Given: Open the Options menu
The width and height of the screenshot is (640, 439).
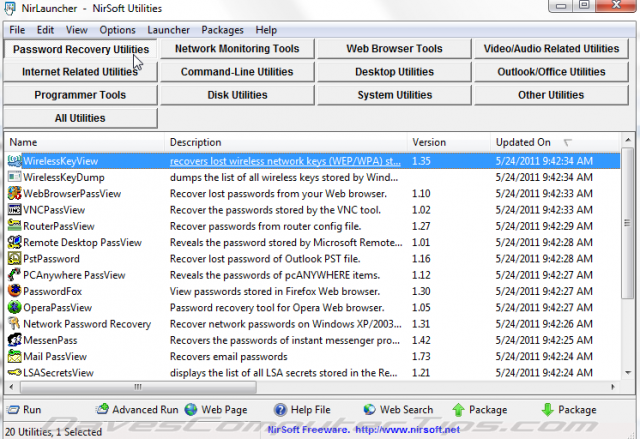Looking at the screenshot, I should 118,30.
